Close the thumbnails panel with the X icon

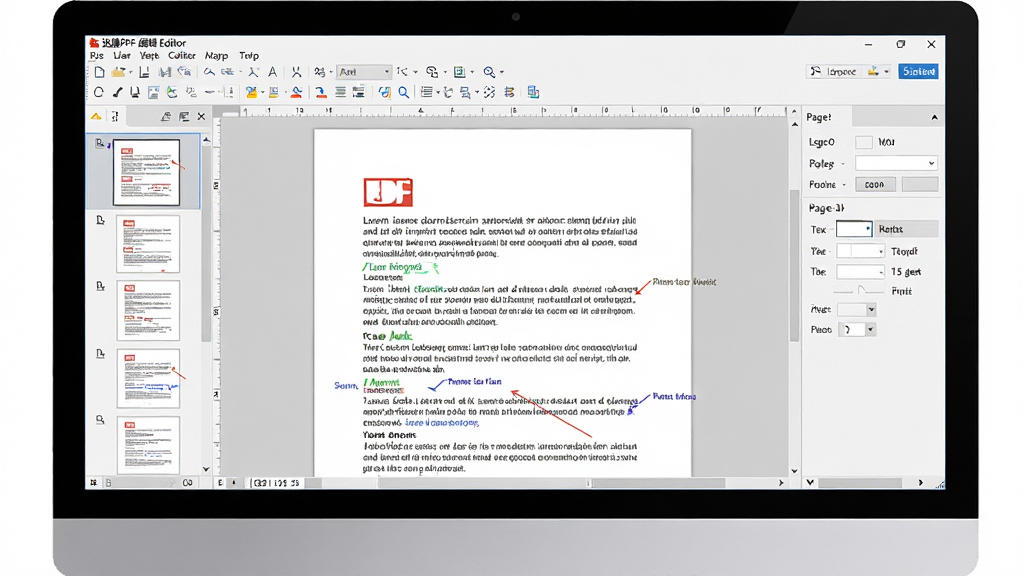(201, 116)
